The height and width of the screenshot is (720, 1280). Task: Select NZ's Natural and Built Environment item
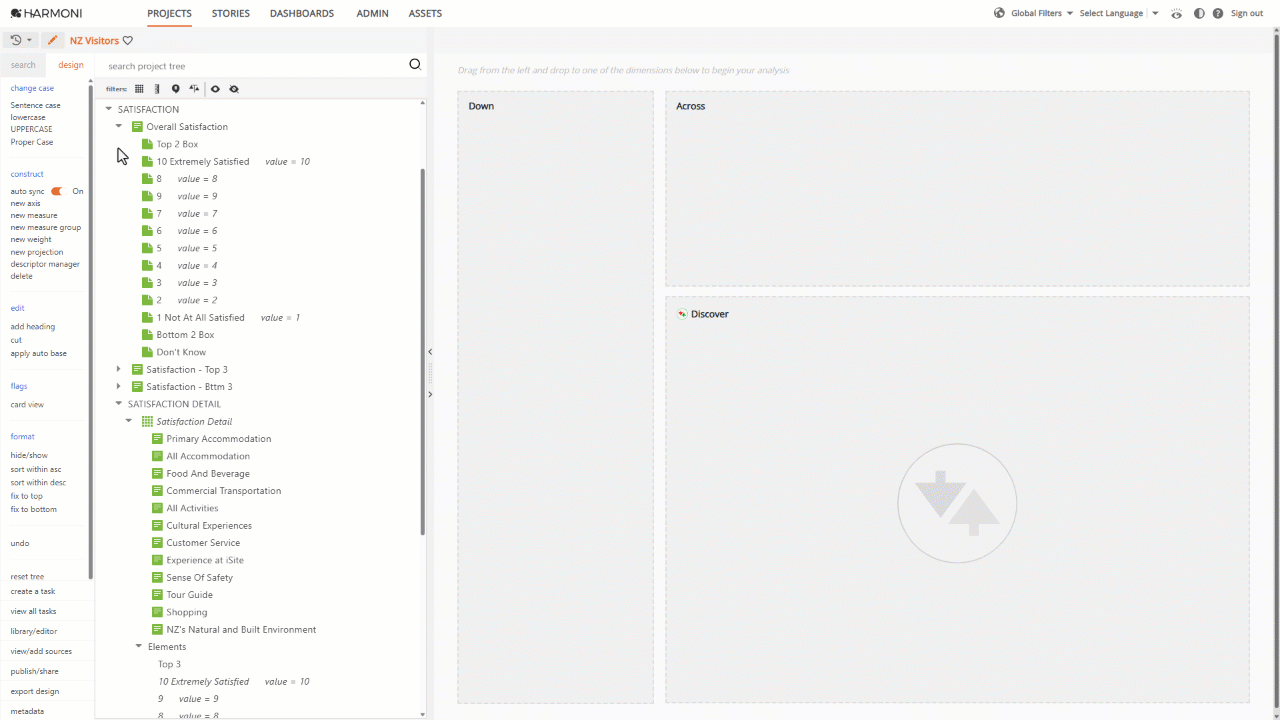pos(241,630)
